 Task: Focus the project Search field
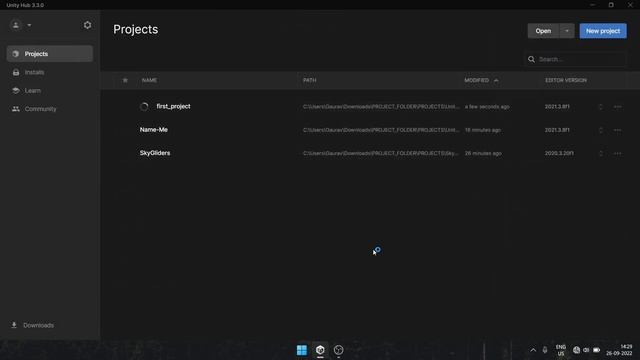[575, 59]
